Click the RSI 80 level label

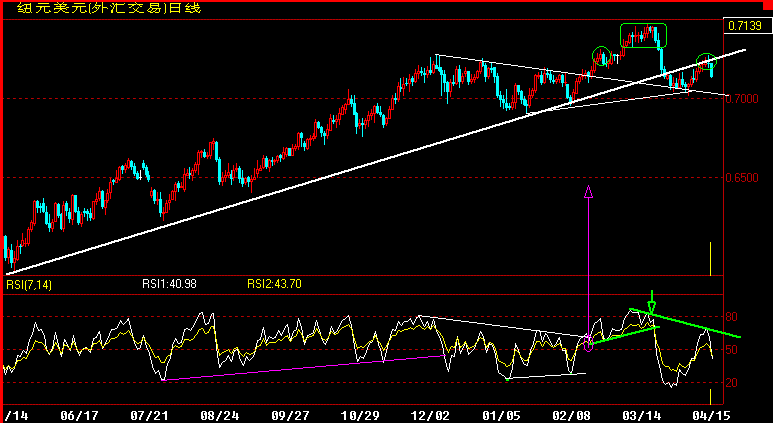point(732,317)
